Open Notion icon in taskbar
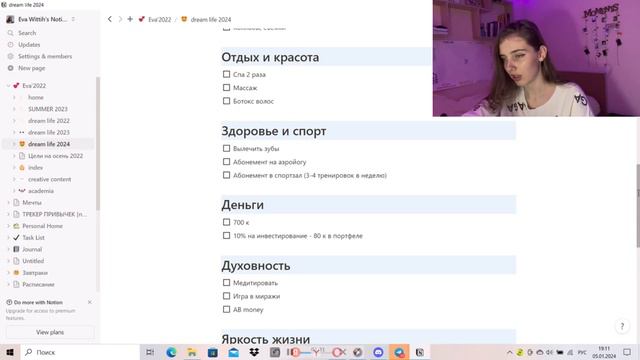This screenshot has height=360, width=640. point(420,352)
